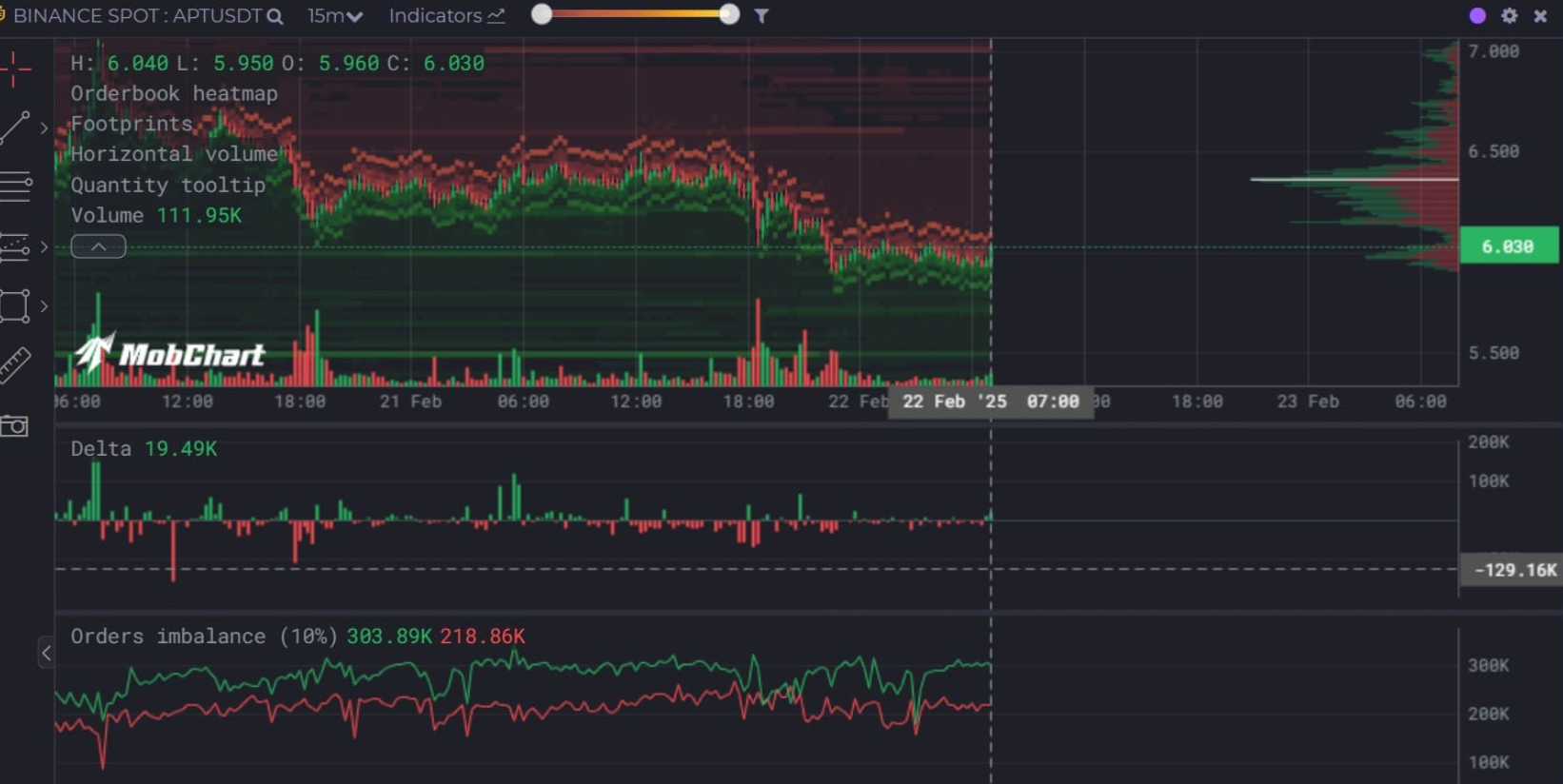Click the Footprints indicator label

pos(131,124)
